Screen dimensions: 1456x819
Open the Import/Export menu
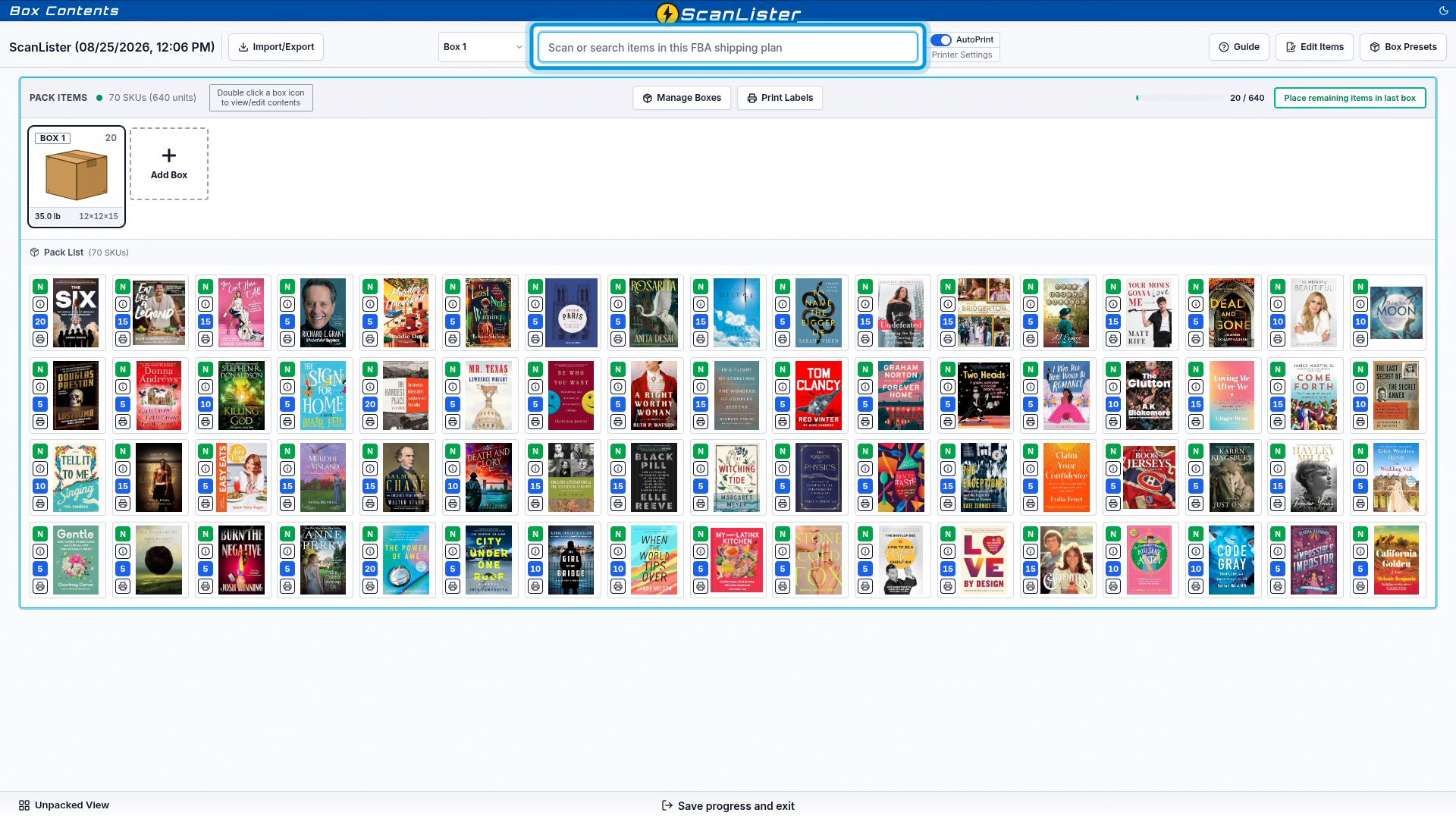276,47
